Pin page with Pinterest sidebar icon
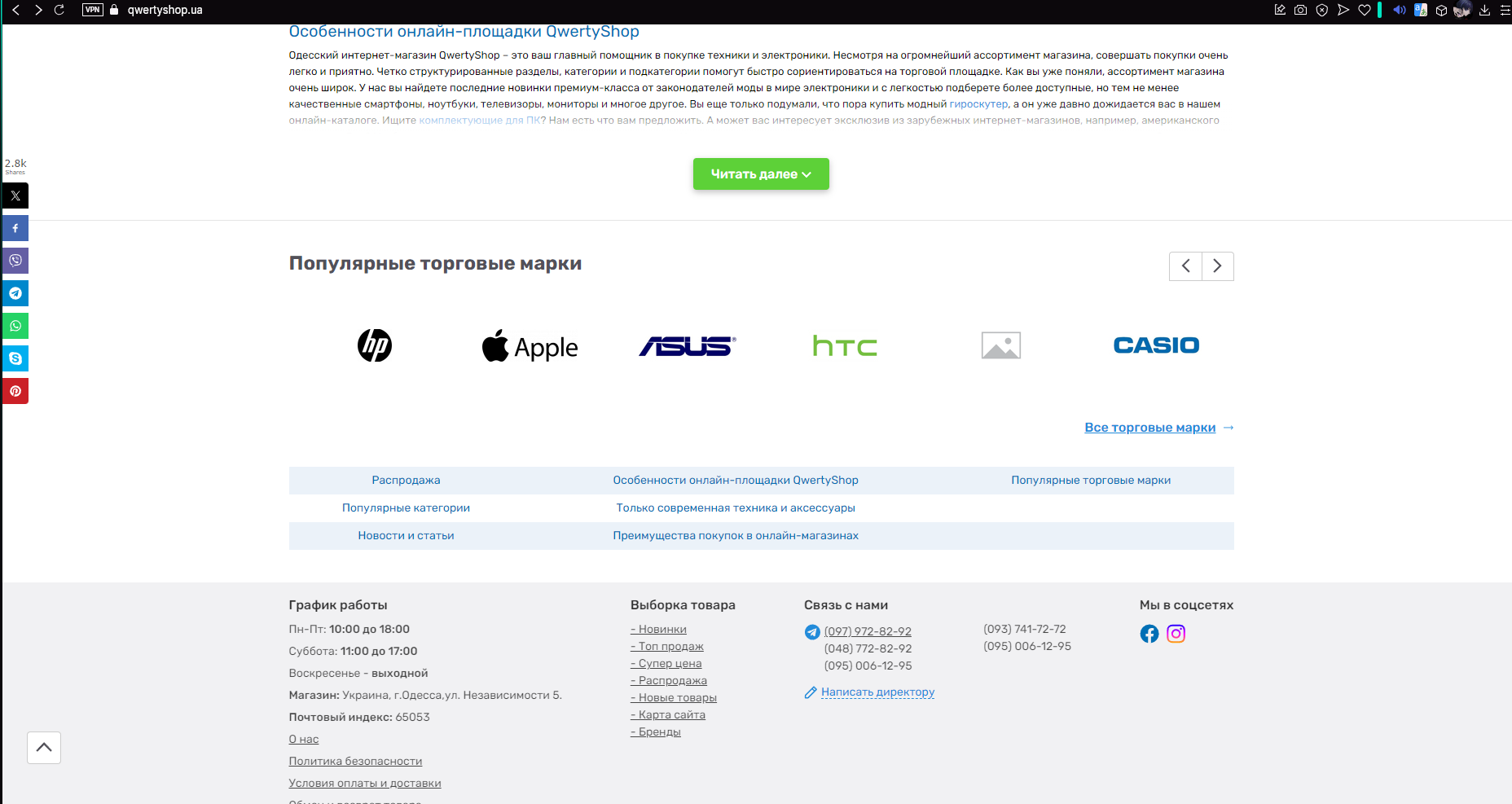Screen dimensions: 1512x804 tap(15, 391)
